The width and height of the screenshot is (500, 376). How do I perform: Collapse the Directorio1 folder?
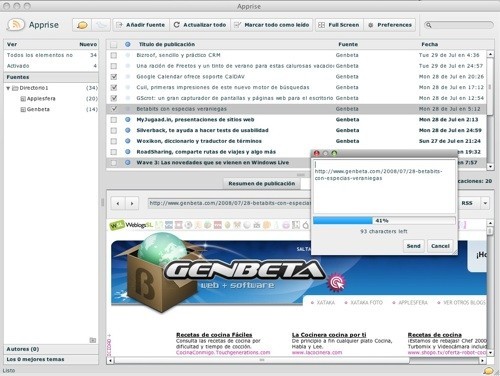tap(8, 88)
